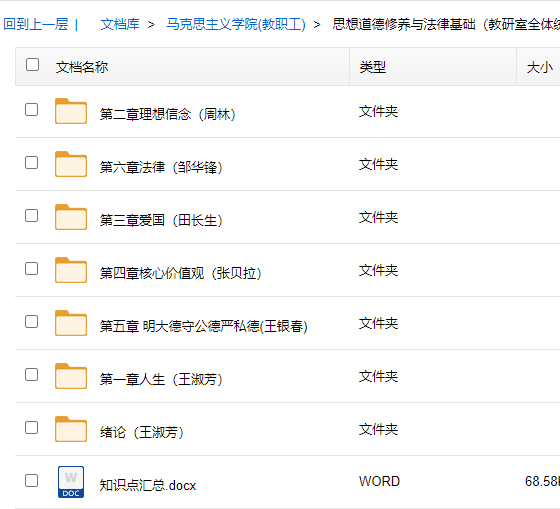Open folder icon for 第三章爱国（田长生）
The width and height of the screenshot is (560, 509).
[x=71, y=217]
